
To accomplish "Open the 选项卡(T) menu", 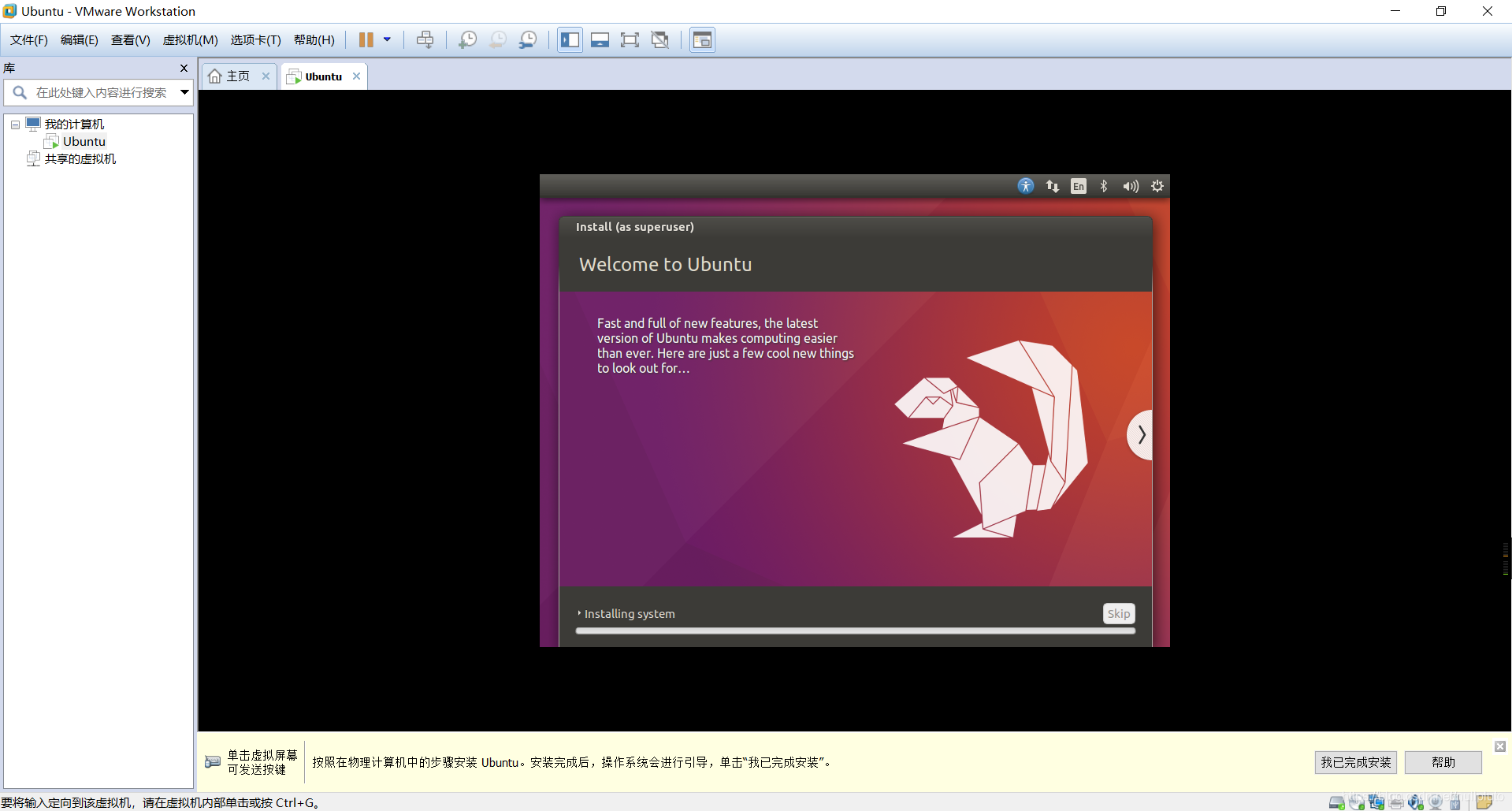I will pos(255,40).
